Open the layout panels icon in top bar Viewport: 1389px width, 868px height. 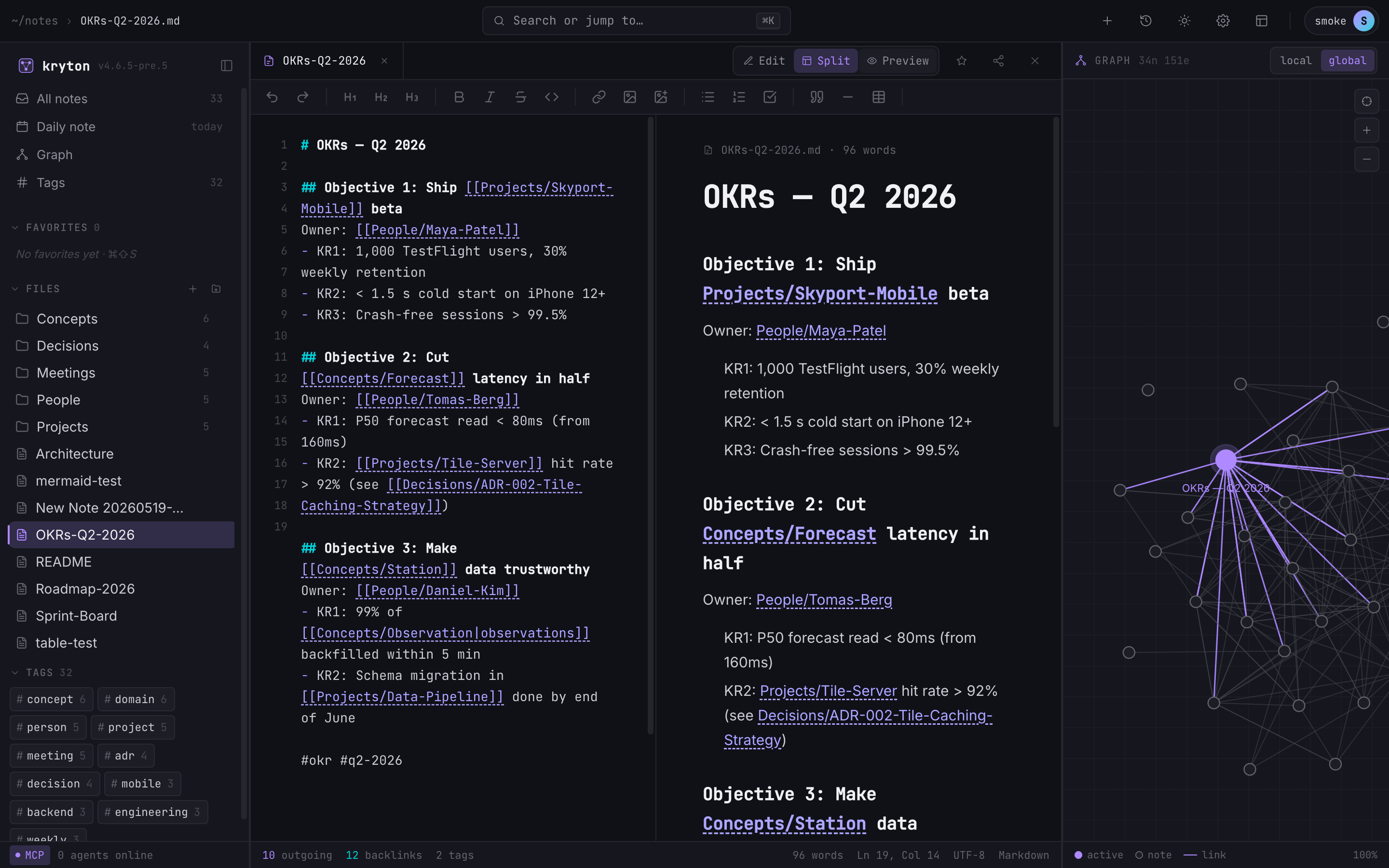tap(1262, 21)
